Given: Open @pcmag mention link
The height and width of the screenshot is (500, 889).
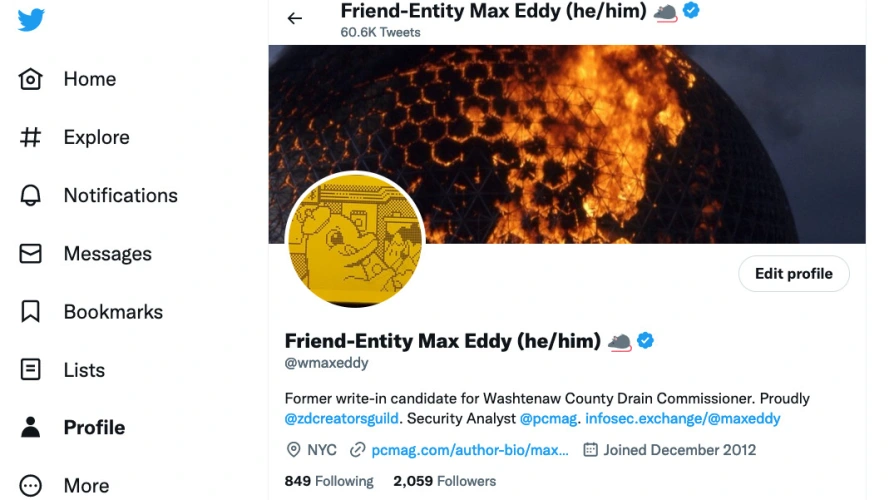Looking at the screenshot, I should (546, 419).
